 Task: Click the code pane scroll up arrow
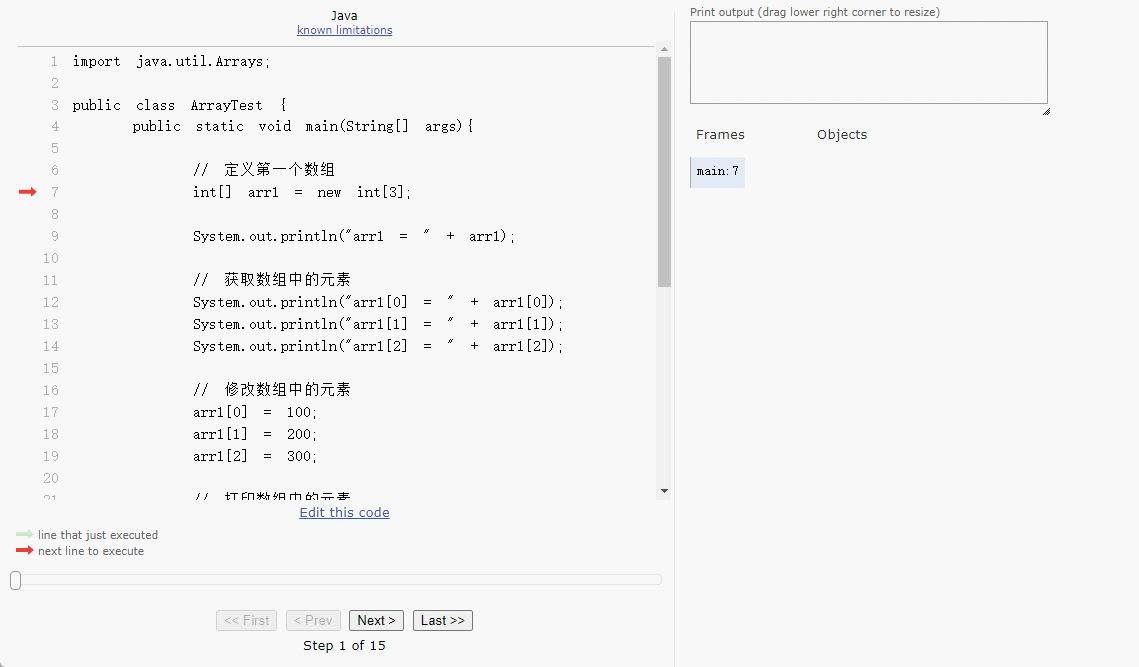tap(664, 49)
